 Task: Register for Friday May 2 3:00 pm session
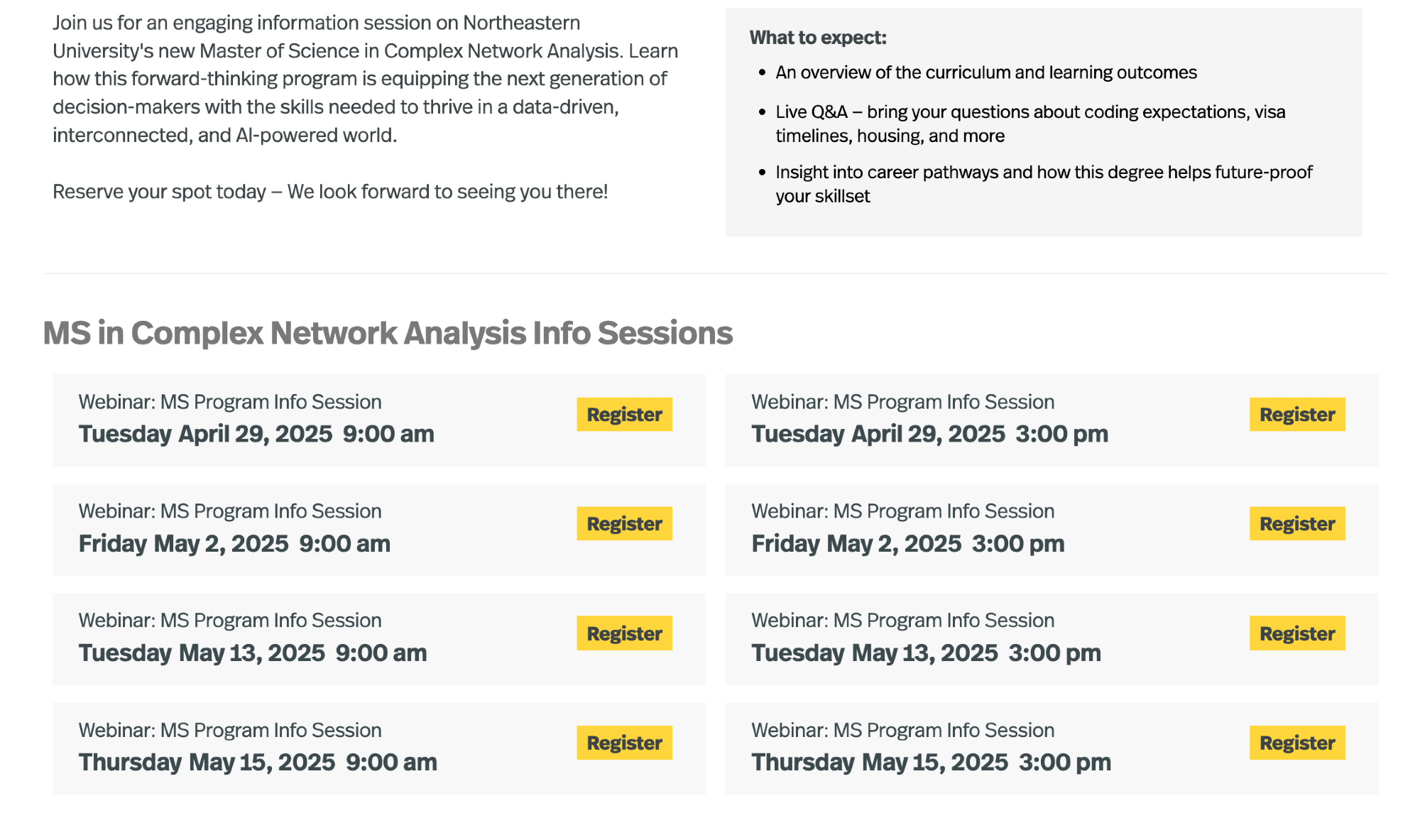pos(1296,523)
